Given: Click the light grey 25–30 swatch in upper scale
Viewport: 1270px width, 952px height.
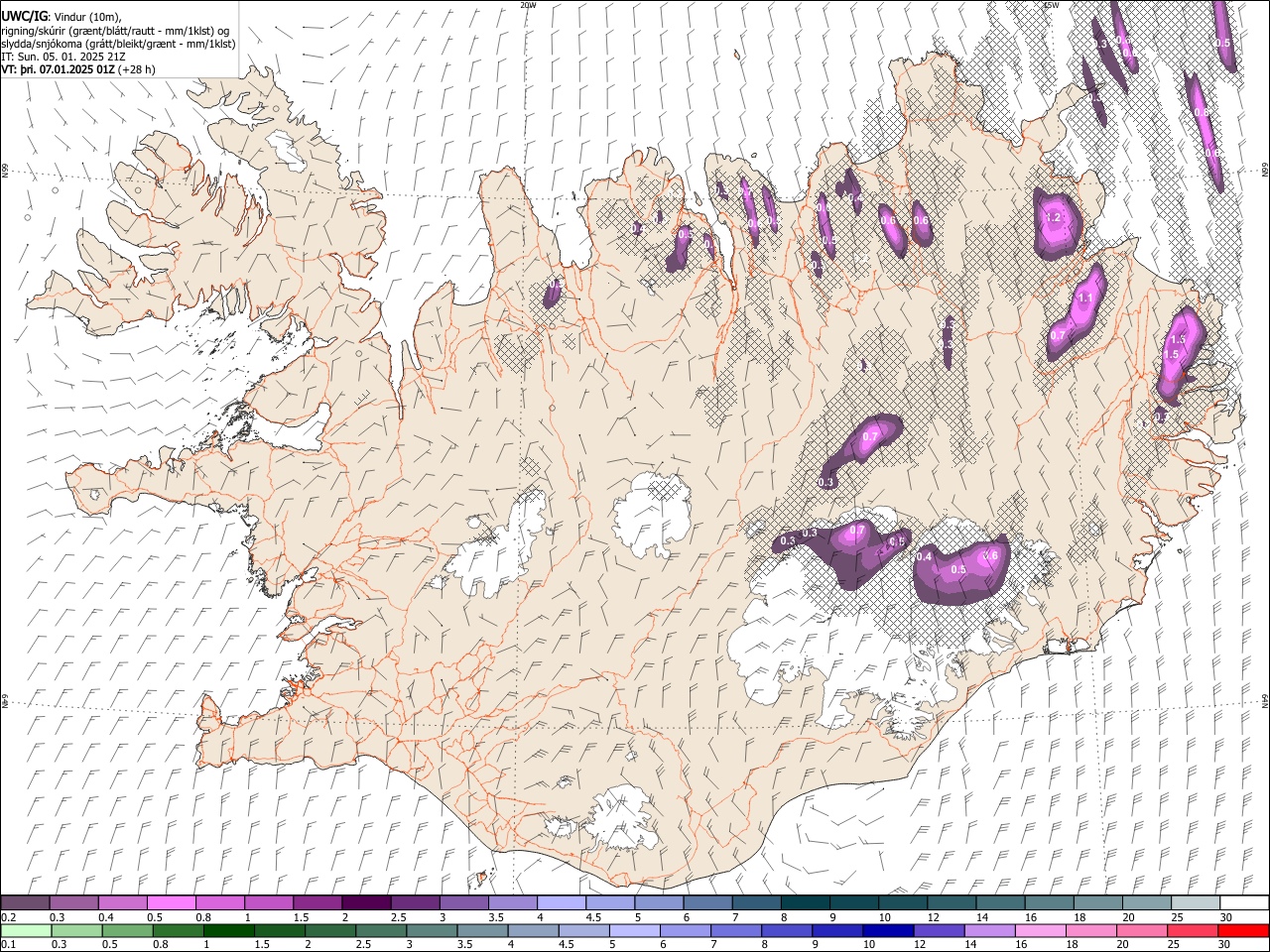Looking at the screenshot, I should 1195,903.
